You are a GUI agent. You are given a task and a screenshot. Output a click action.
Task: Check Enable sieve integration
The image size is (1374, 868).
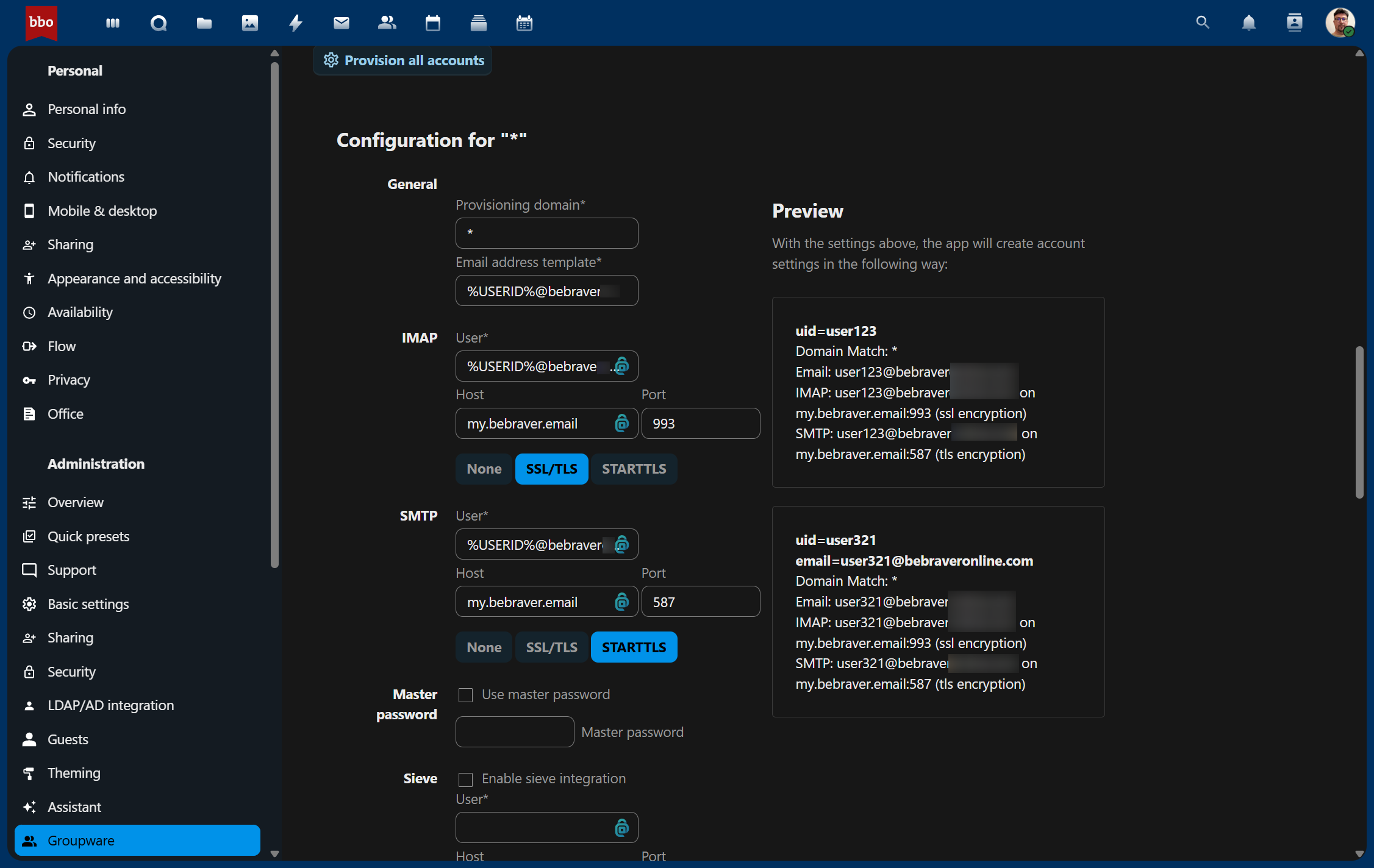click(466, 779)
